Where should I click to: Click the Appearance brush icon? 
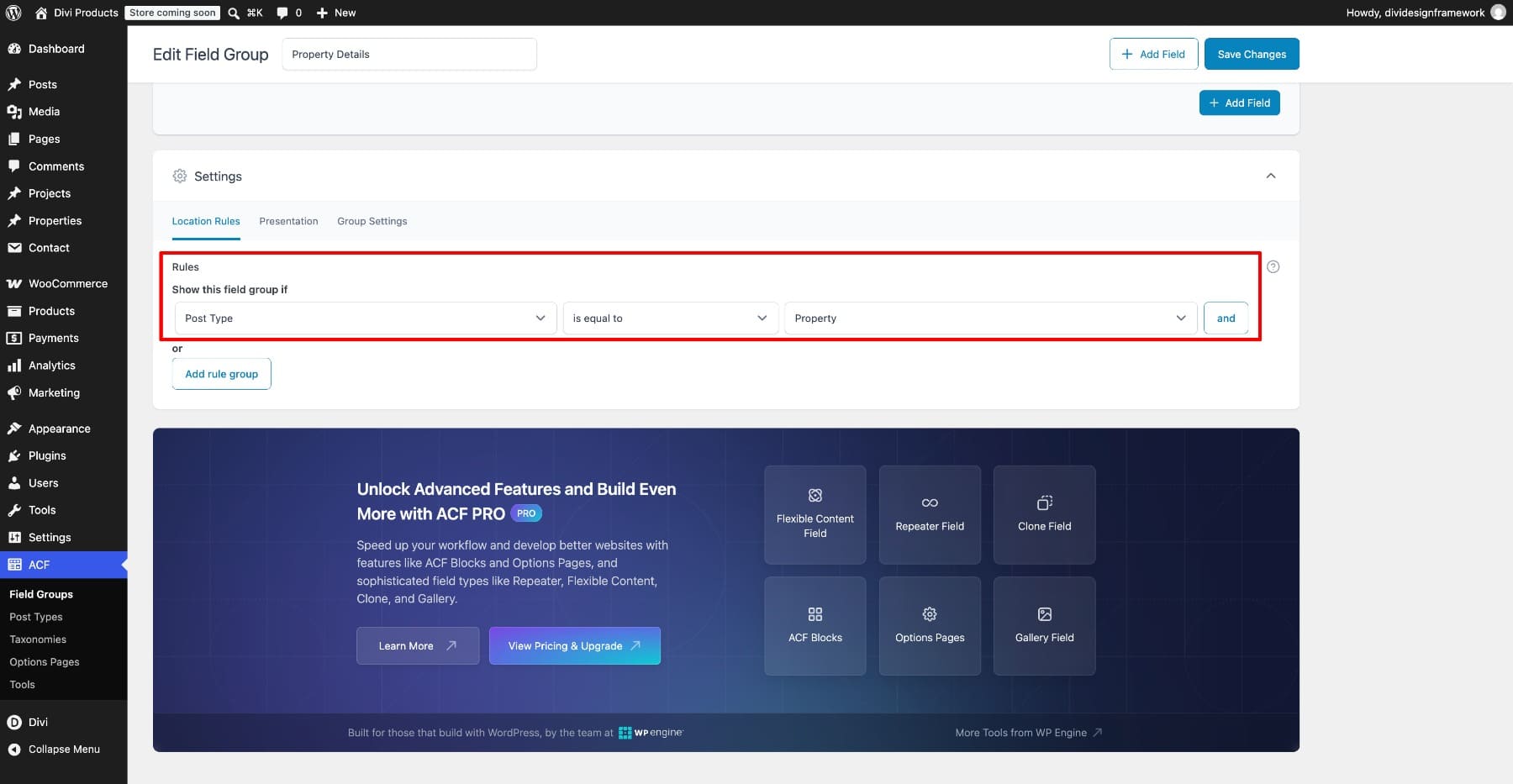pos(14,429)
